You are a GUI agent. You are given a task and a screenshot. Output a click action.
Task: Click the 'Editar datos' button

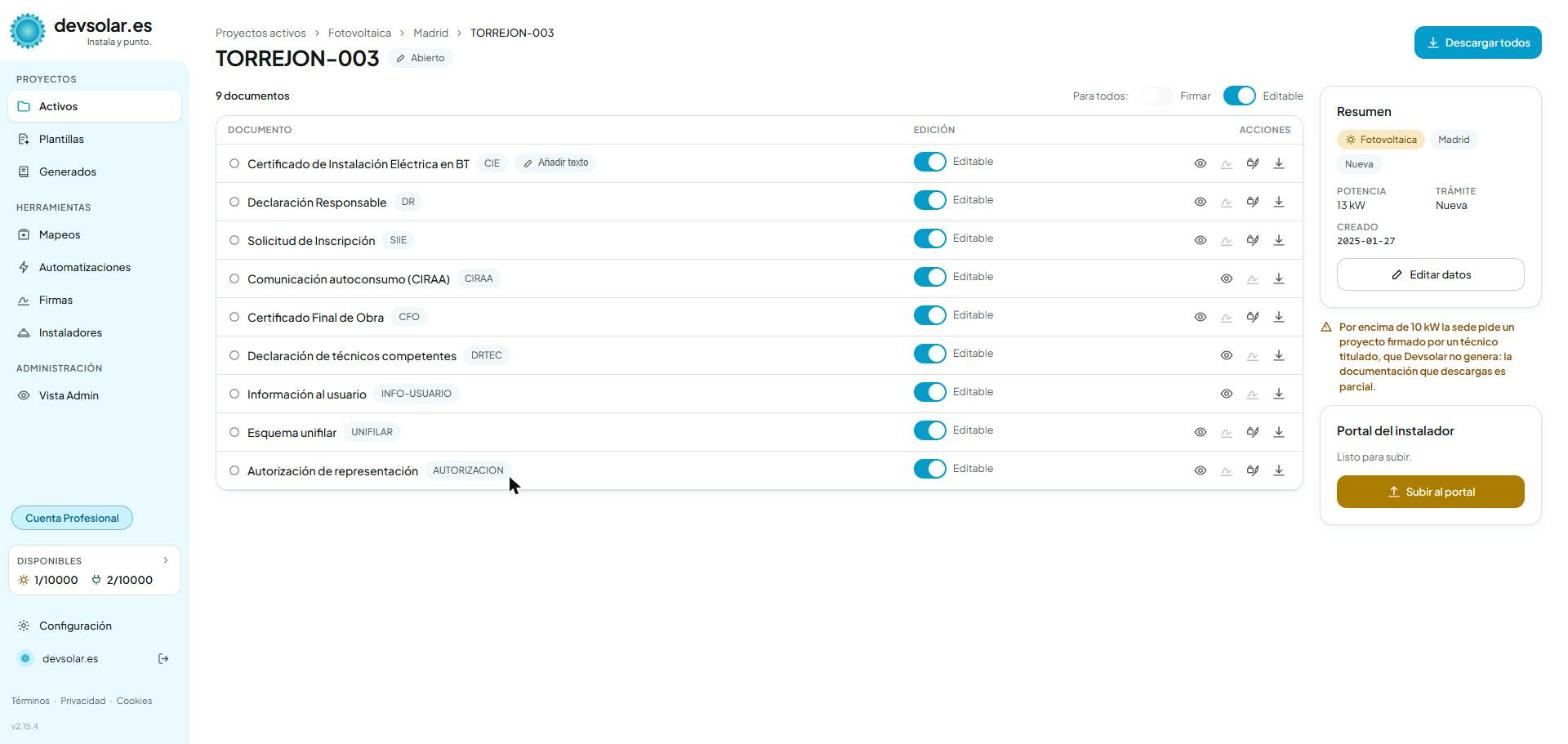(x=1430, y=275)
